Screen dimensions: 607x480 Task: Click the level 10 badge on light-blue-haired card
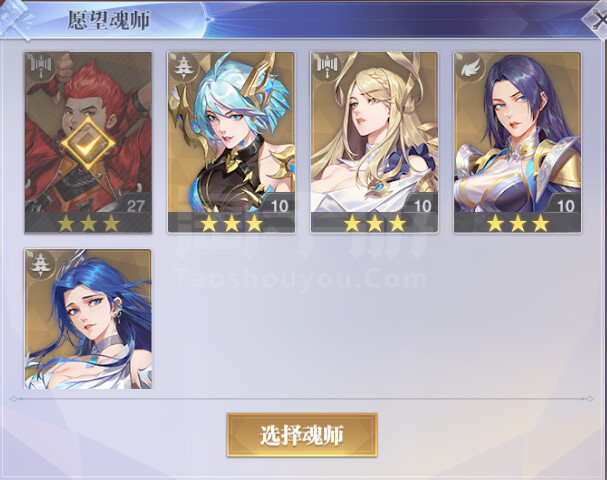point(279,205)
